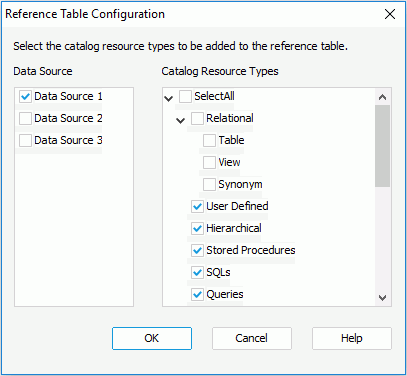
Task: Cancel the Reference Table Configuration dialog
Action: (x=252, y=338)
